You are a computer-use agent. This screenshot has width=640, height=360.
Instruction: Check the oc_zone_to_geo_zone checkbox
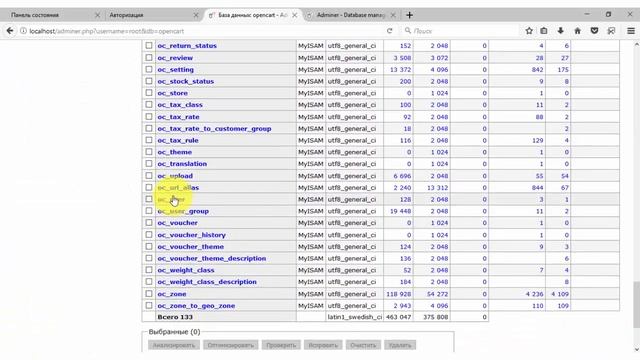[x=149, y=305]
